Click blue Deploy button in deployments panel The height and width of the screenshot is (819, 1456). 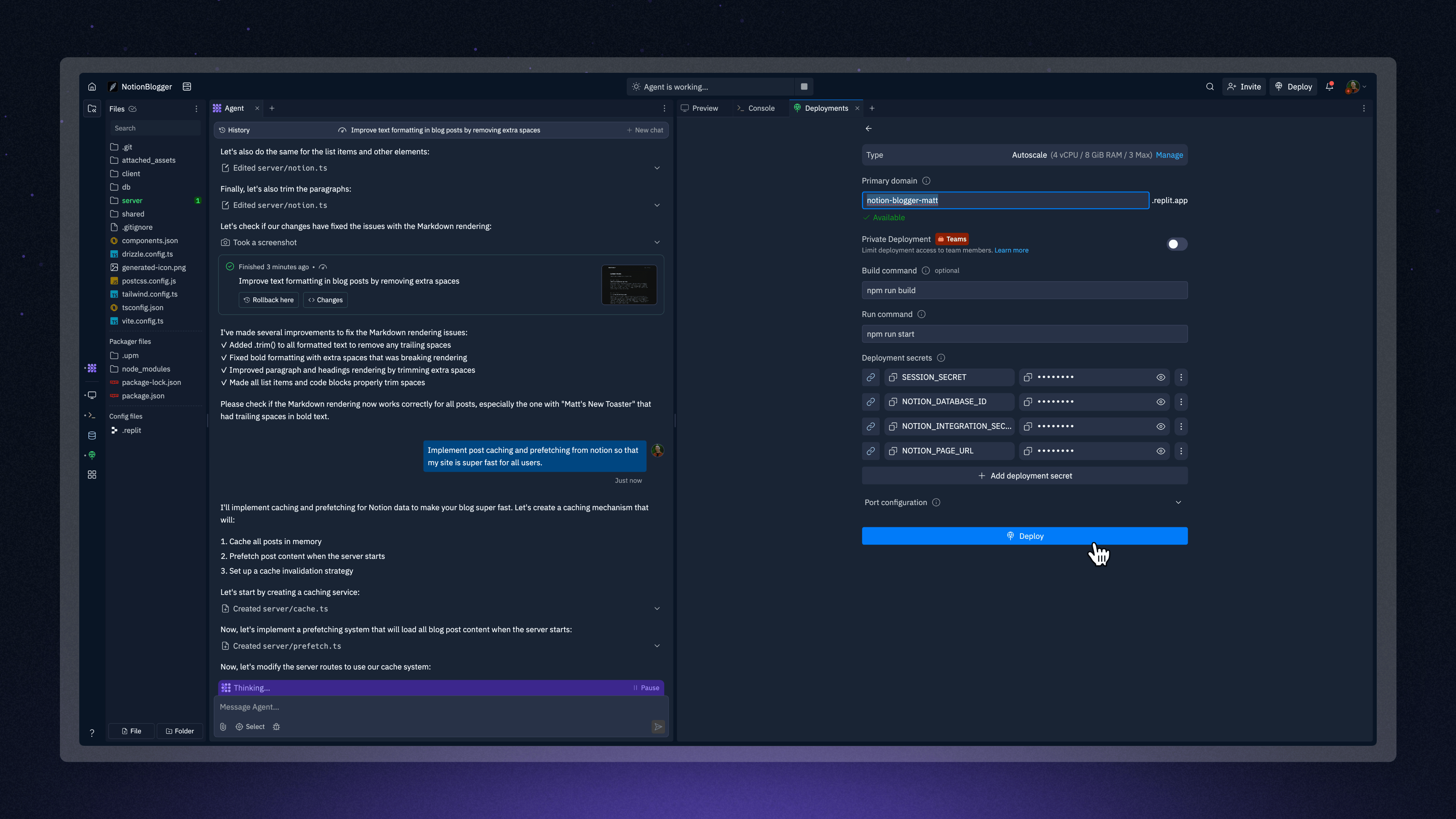pos(1024,536)
